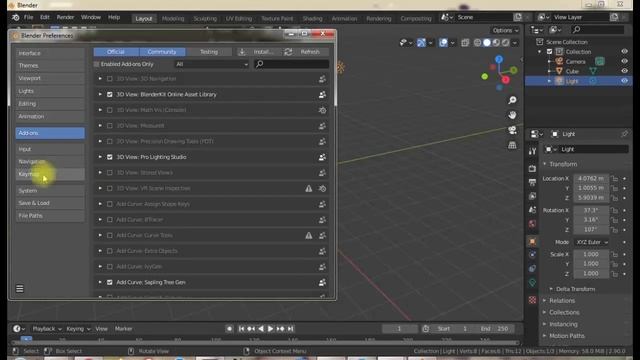Enable the 3D View: Stored Views add-on
Screen dimensions: 640x360
coord(109,173)
